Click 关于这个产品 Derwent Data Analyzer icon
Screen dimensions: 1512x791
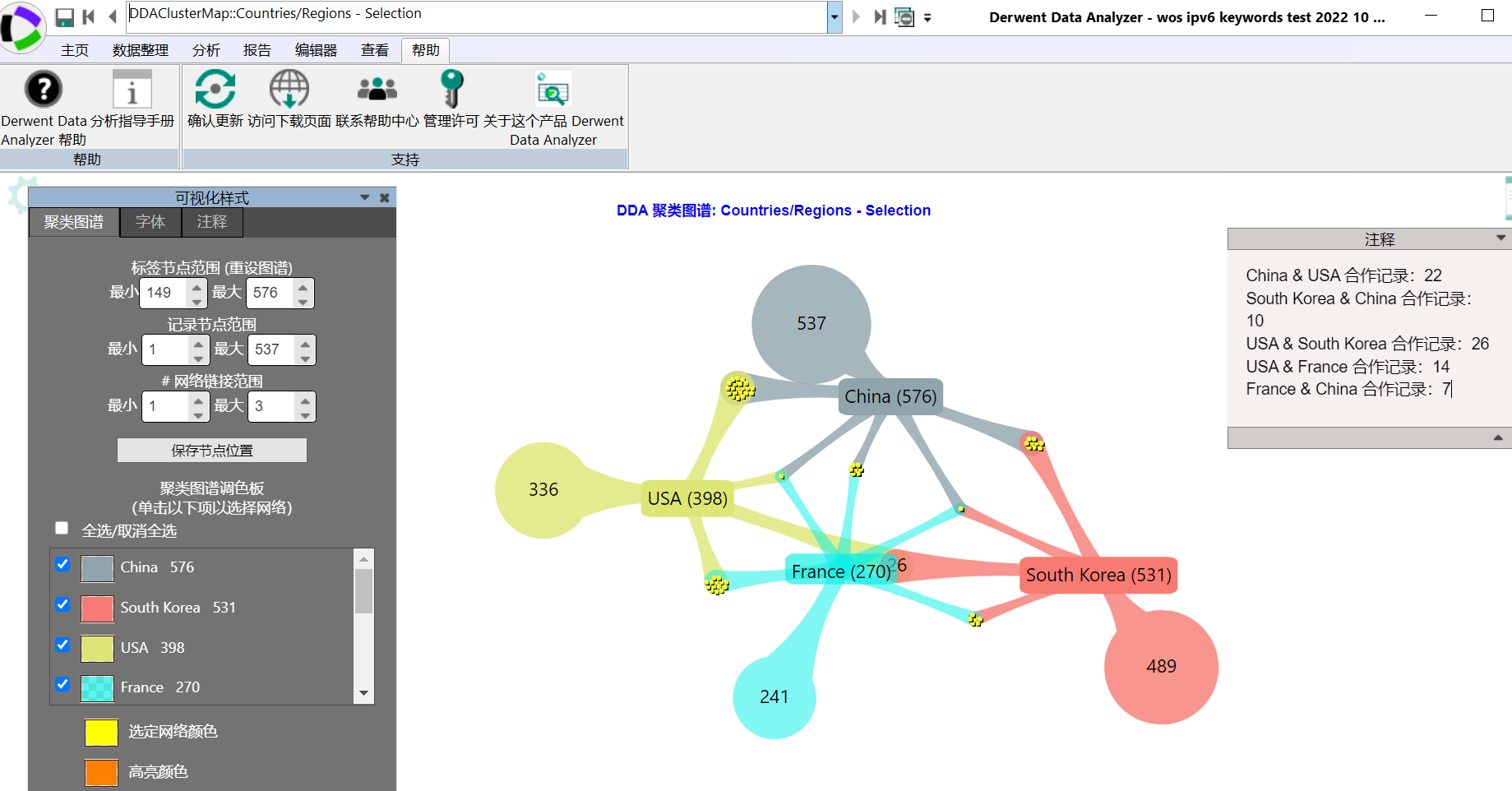pos(552,89)
